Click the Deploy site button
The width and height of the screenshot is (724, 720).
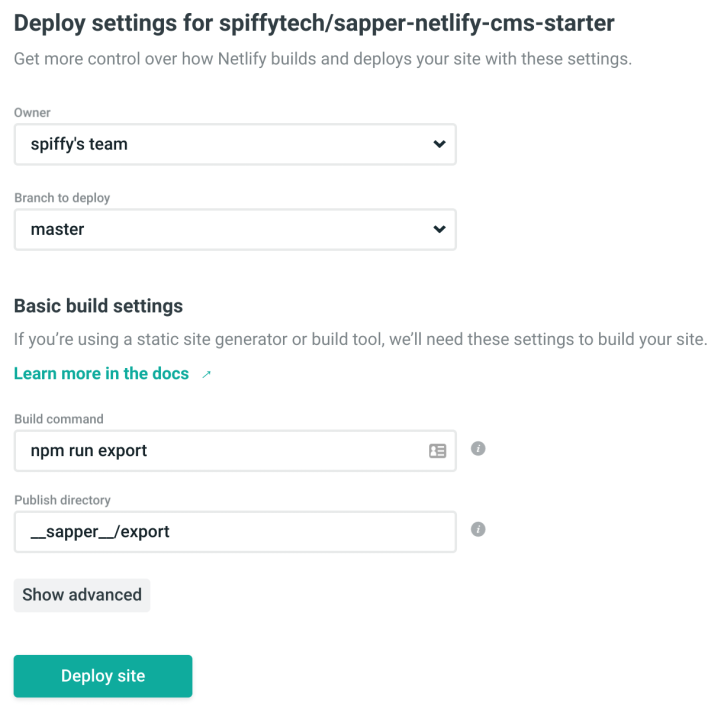tap(103, 676)
